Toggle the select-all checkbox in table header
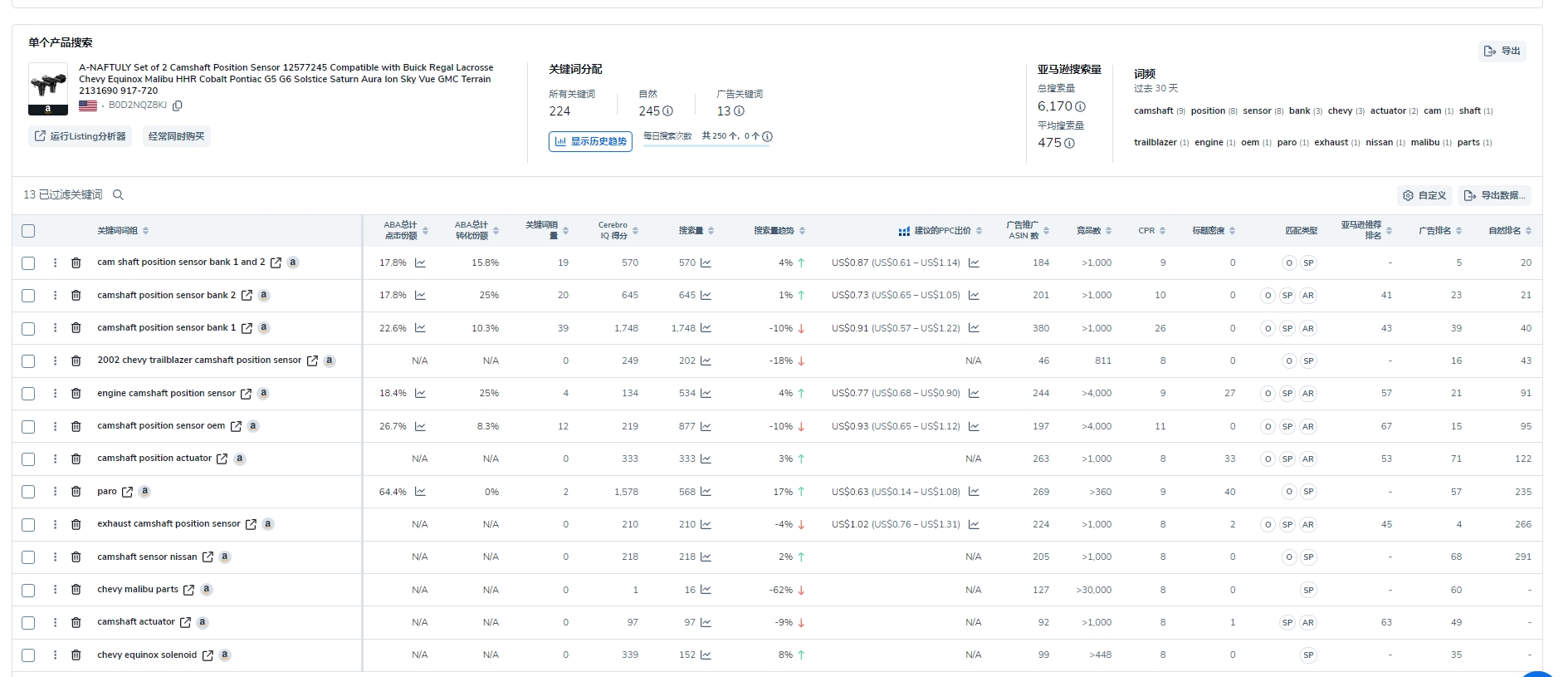The width and height of the screenshot is (1568, 677). tap(28, 231)
